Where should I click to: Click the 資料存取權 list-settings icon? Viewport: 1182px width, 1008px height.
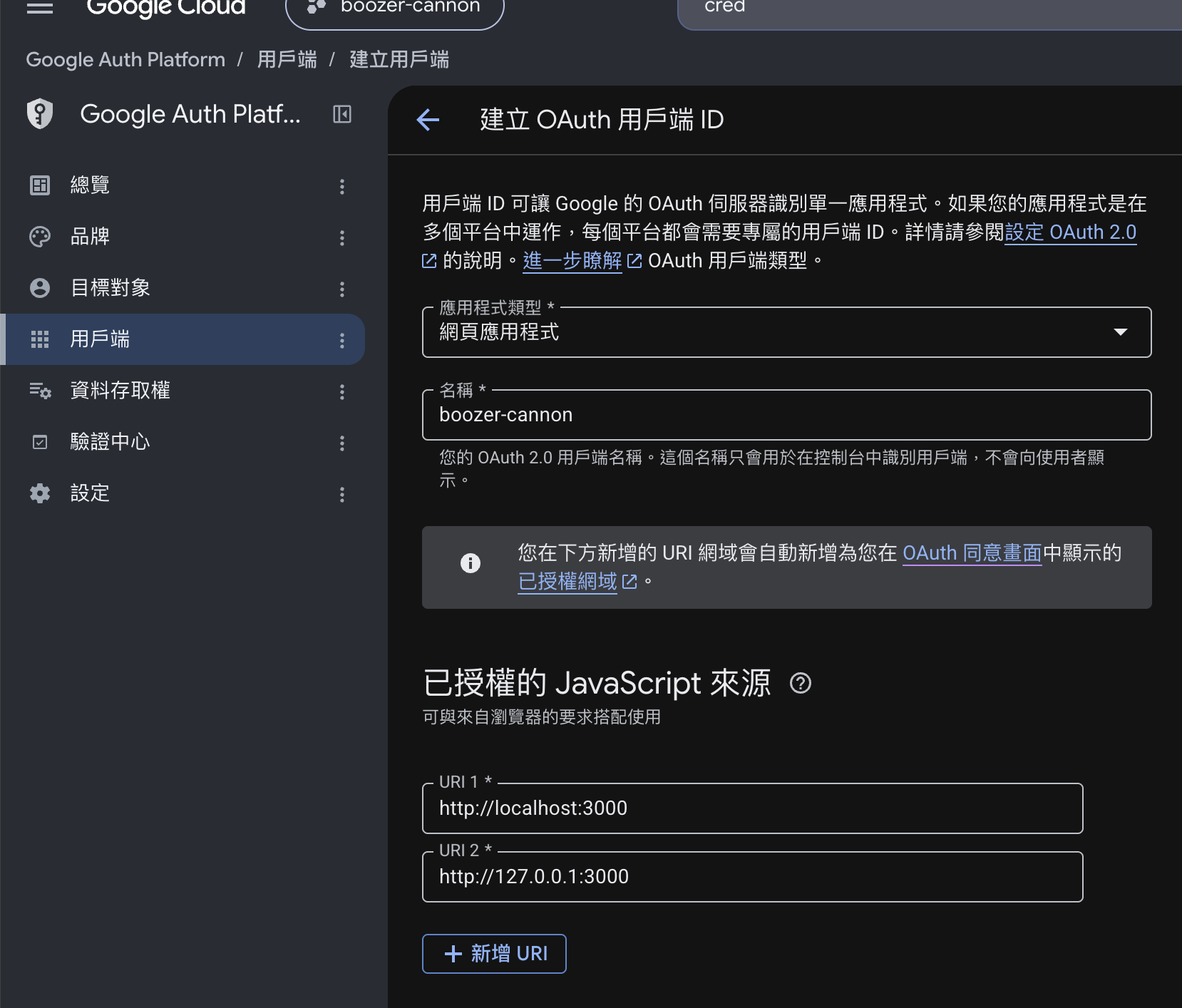[x=40, y=391]
